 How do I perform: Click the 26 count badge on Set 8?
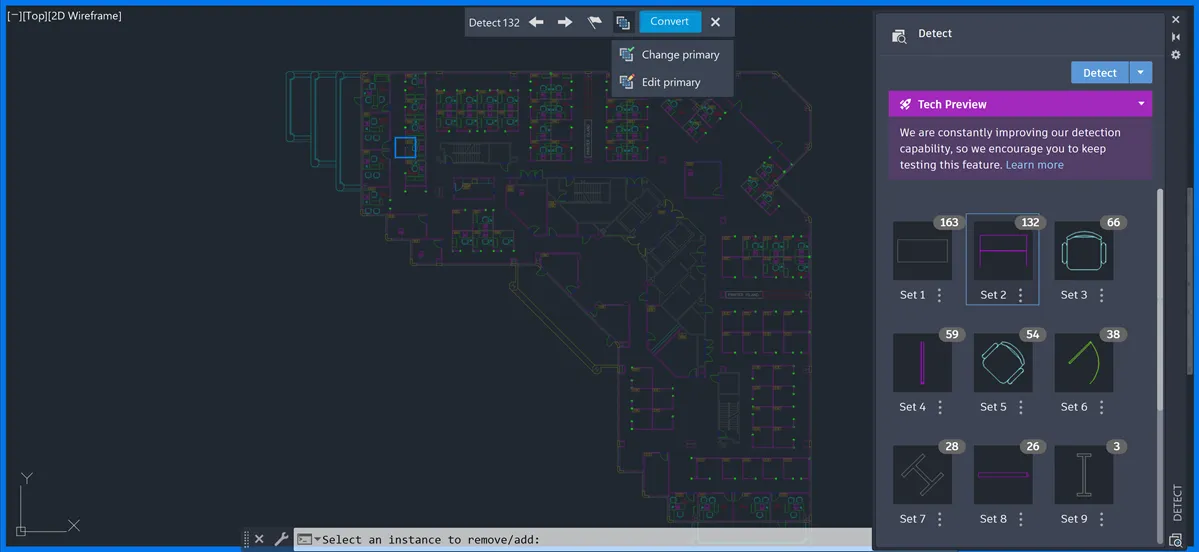[1032, 446]
